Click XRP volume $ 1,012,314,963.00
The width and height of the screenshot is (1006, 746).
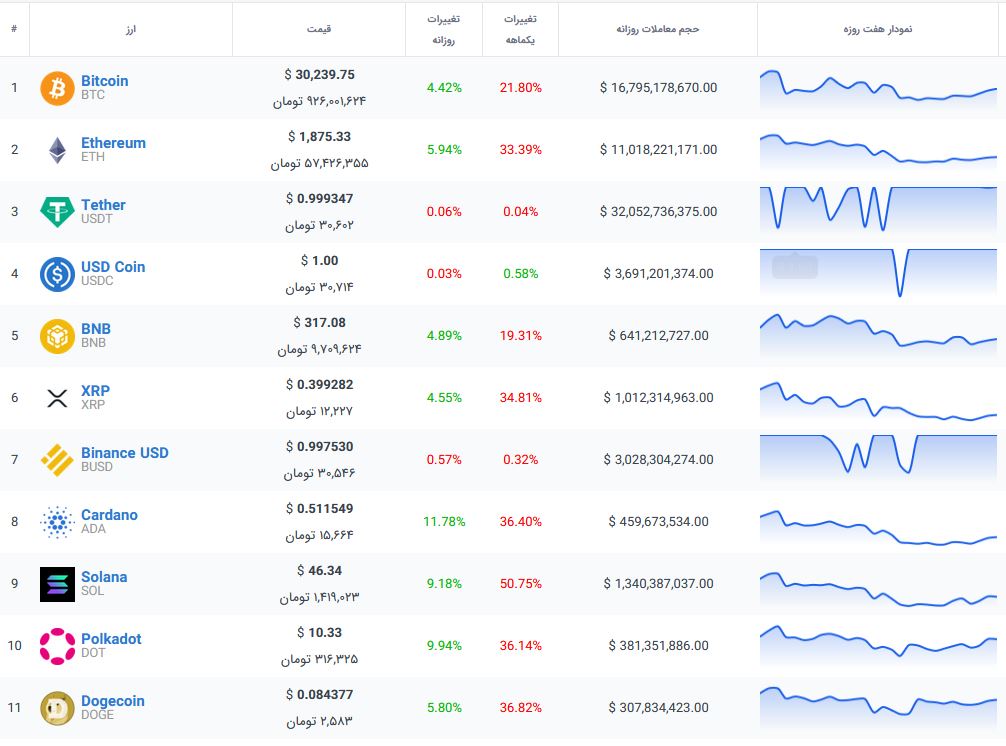658,398
